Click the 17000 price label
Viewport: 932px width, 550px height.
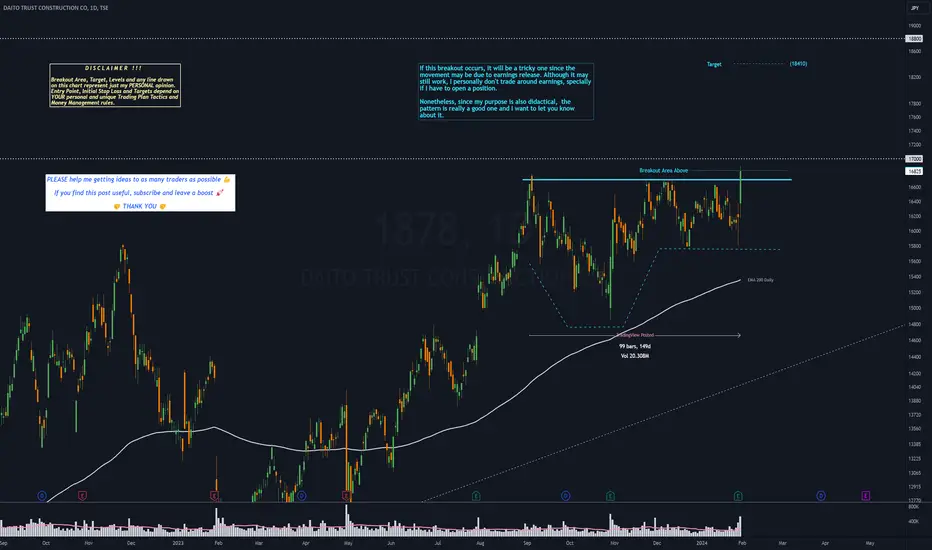[914, 159]
